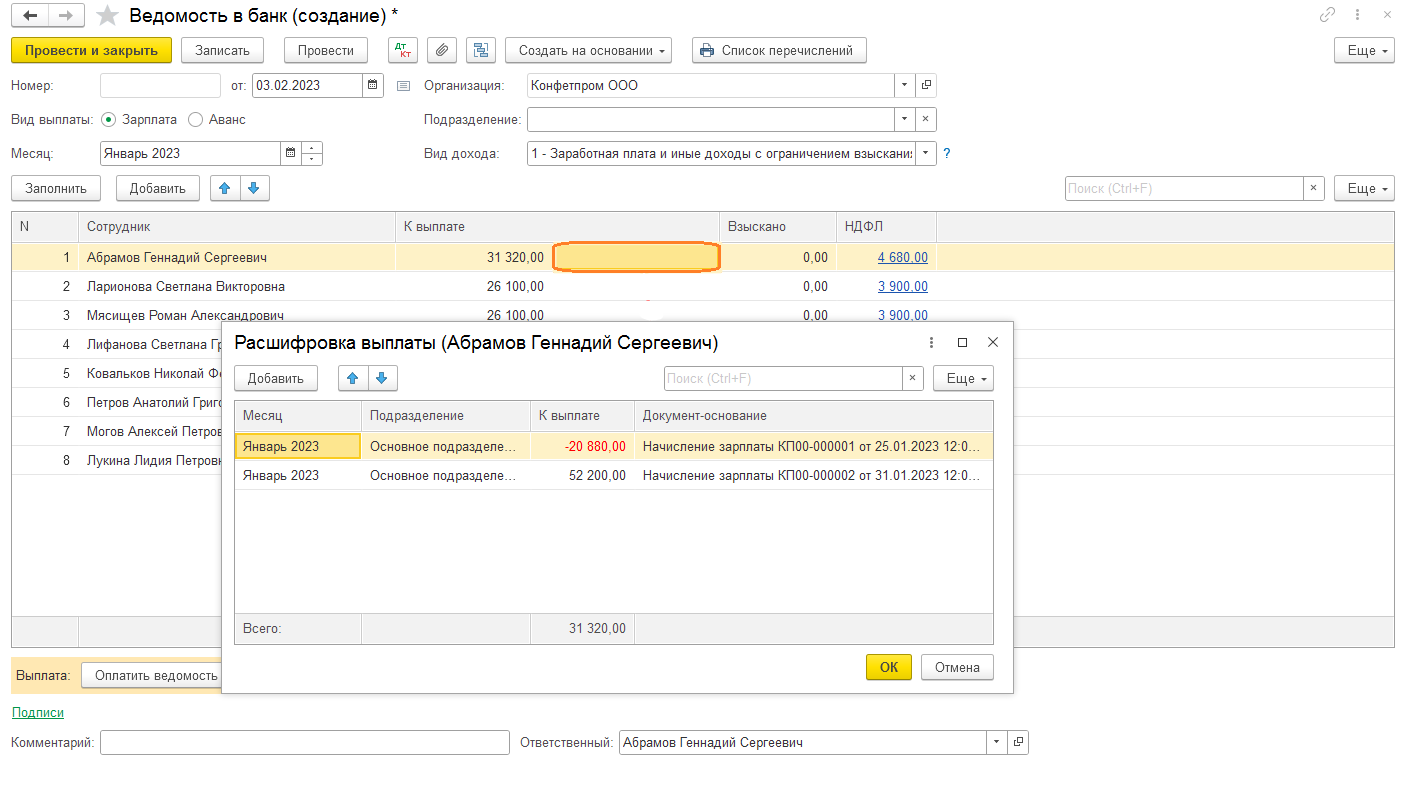
Task: Open the document structure icon
Action: point(481,50)
